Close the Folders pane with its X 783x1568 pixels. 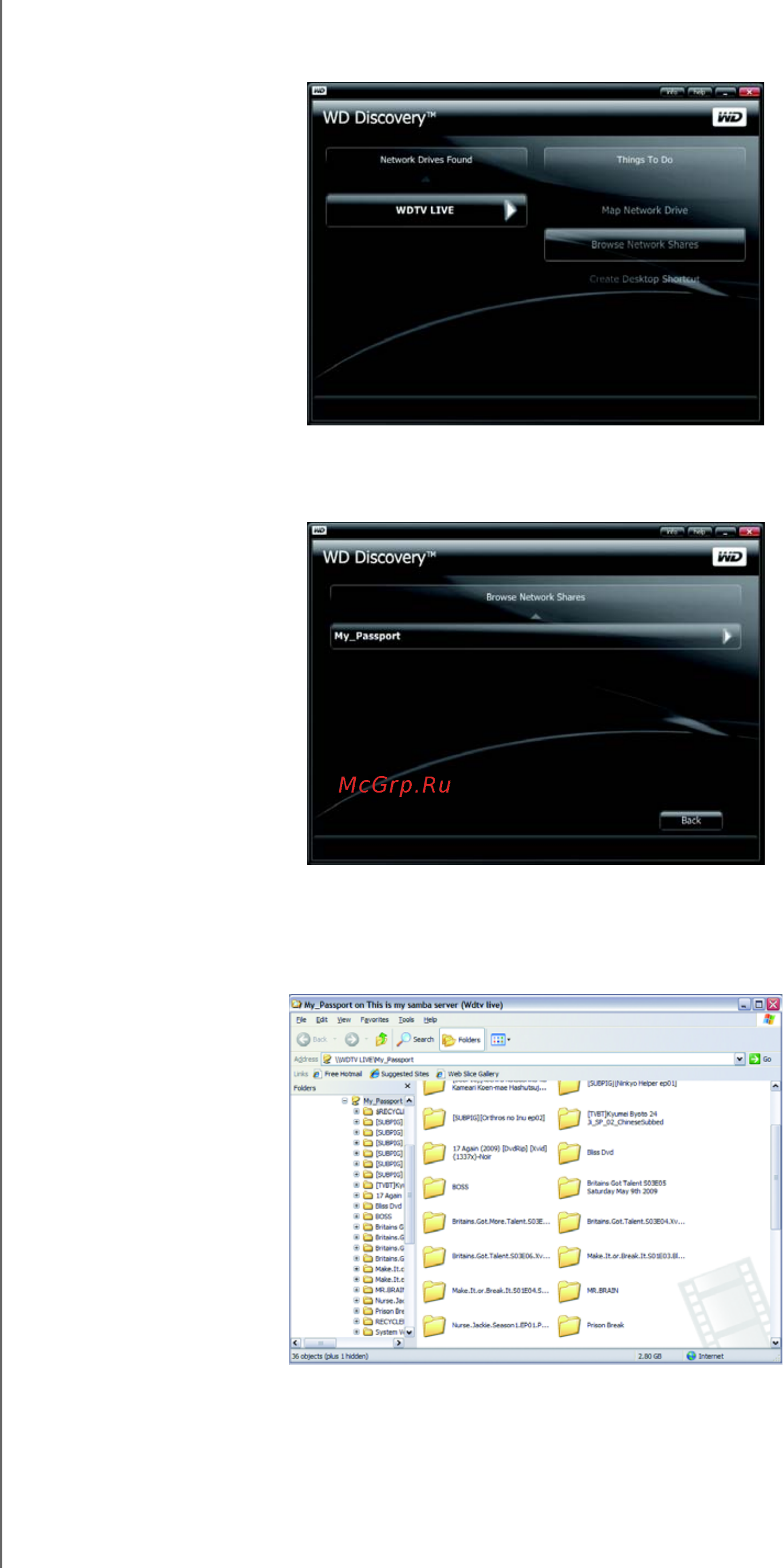pyautogui.click(x=407, y=1087)
